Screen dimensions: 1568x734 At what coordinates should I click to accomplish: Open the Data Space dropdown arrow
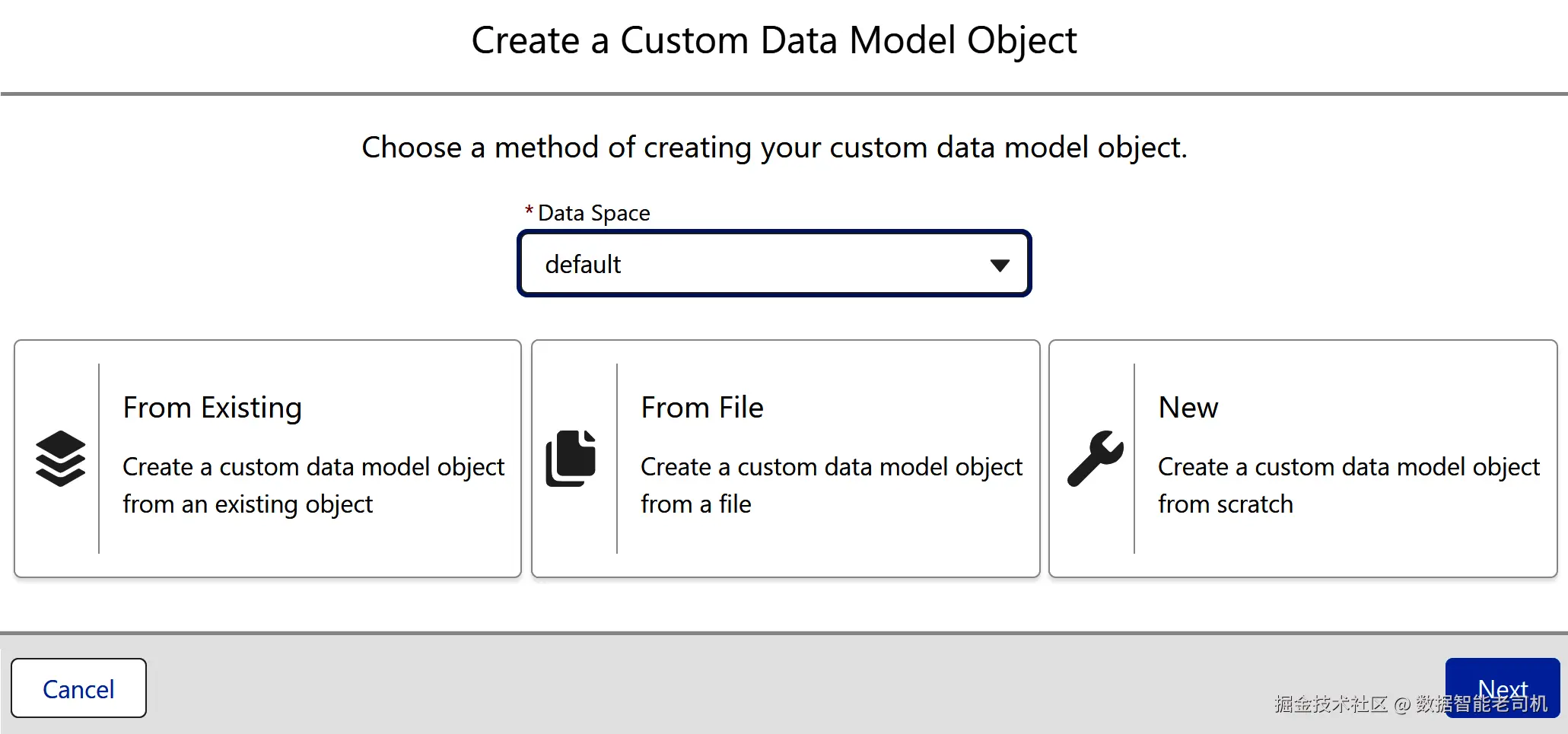[x=999, y=265]
